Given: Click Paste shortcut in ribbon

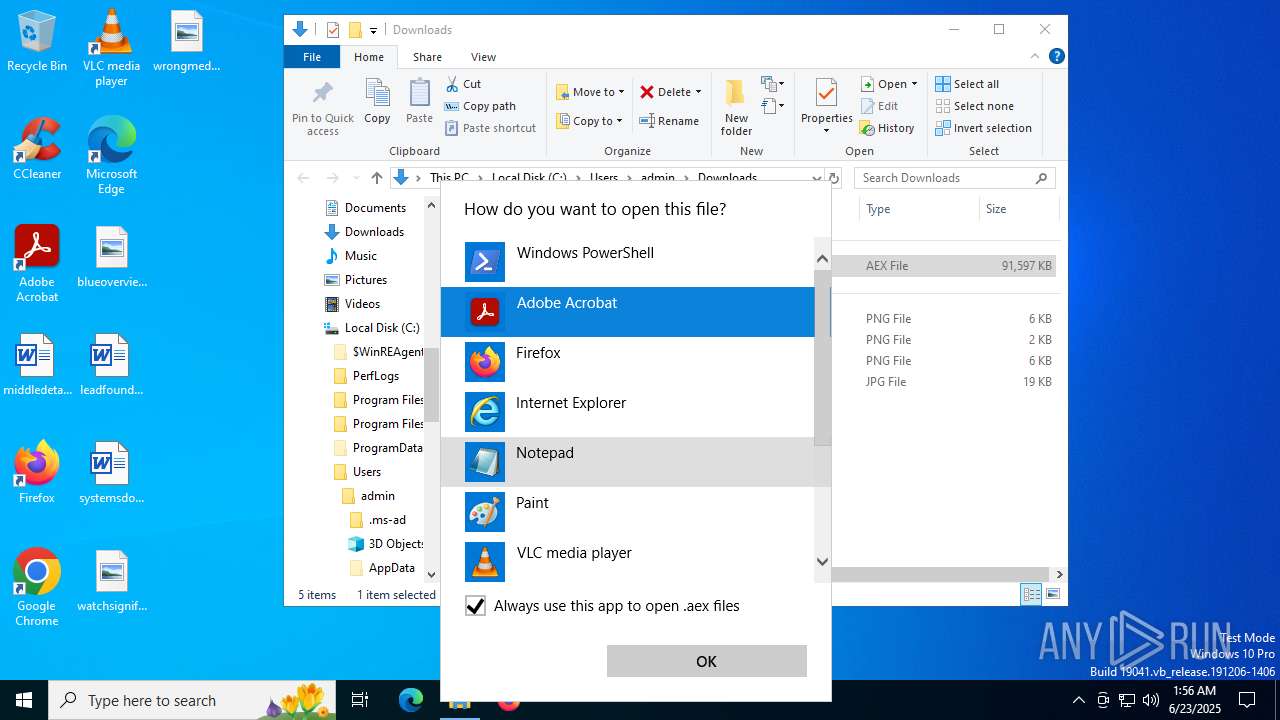Looking at the screenshot, I should pyautogui.click(x=491, y=128).
